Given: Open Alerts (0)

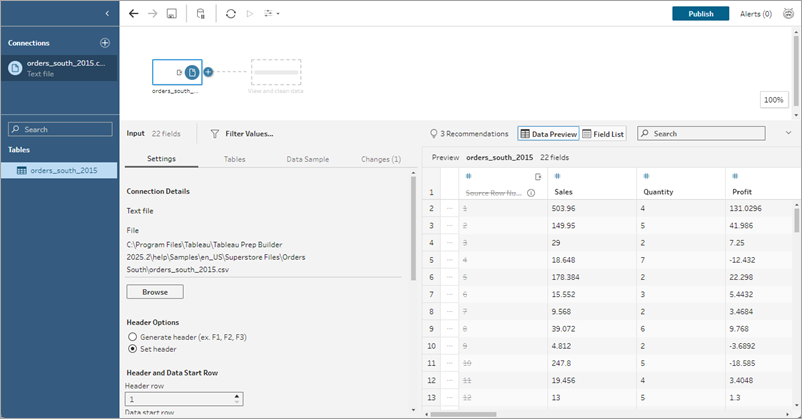Looking at the screenshot, I should [755, 14].
